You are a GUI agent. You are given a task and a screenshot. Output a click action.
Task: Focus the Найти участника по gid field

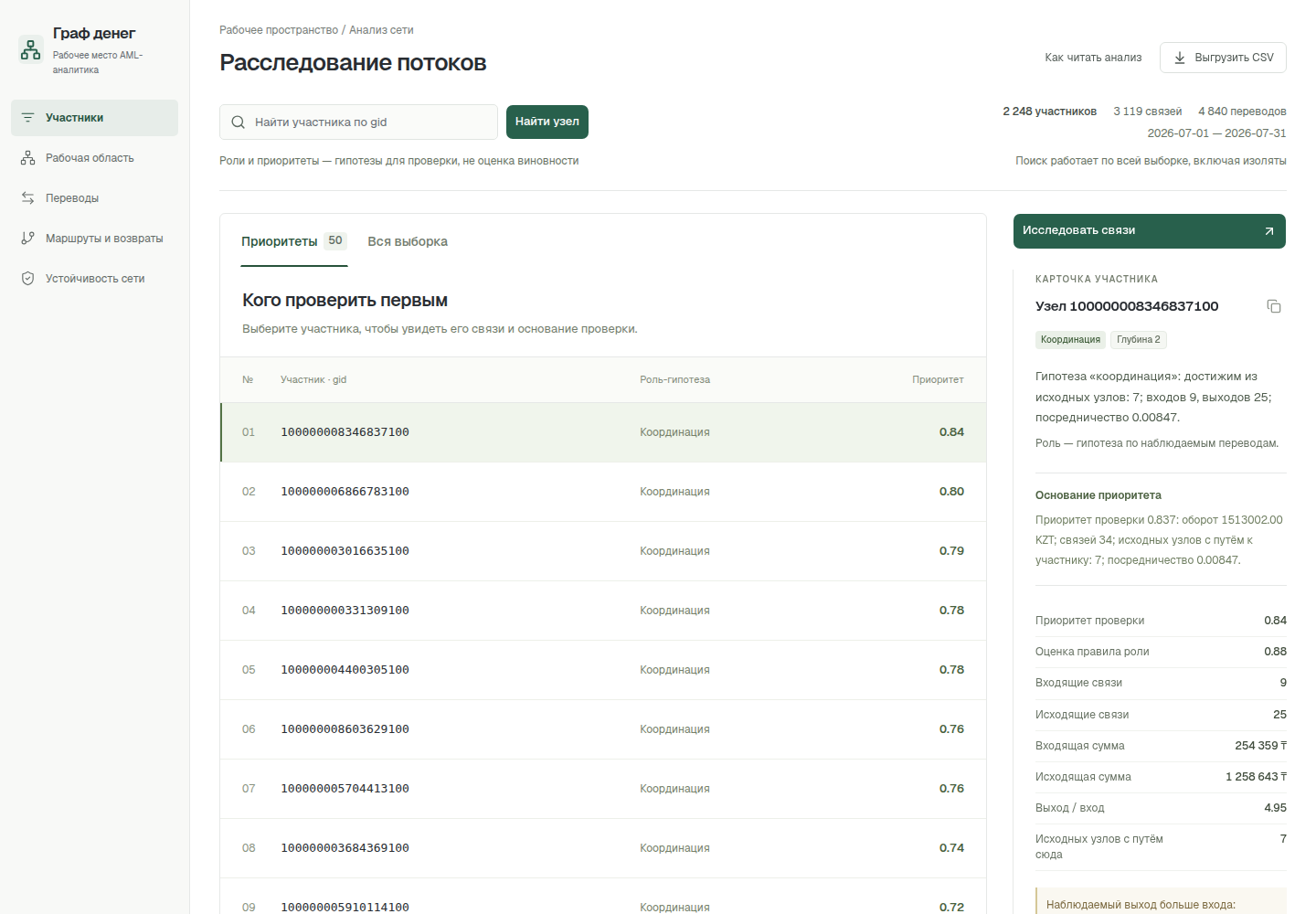(x=358, y=122)
